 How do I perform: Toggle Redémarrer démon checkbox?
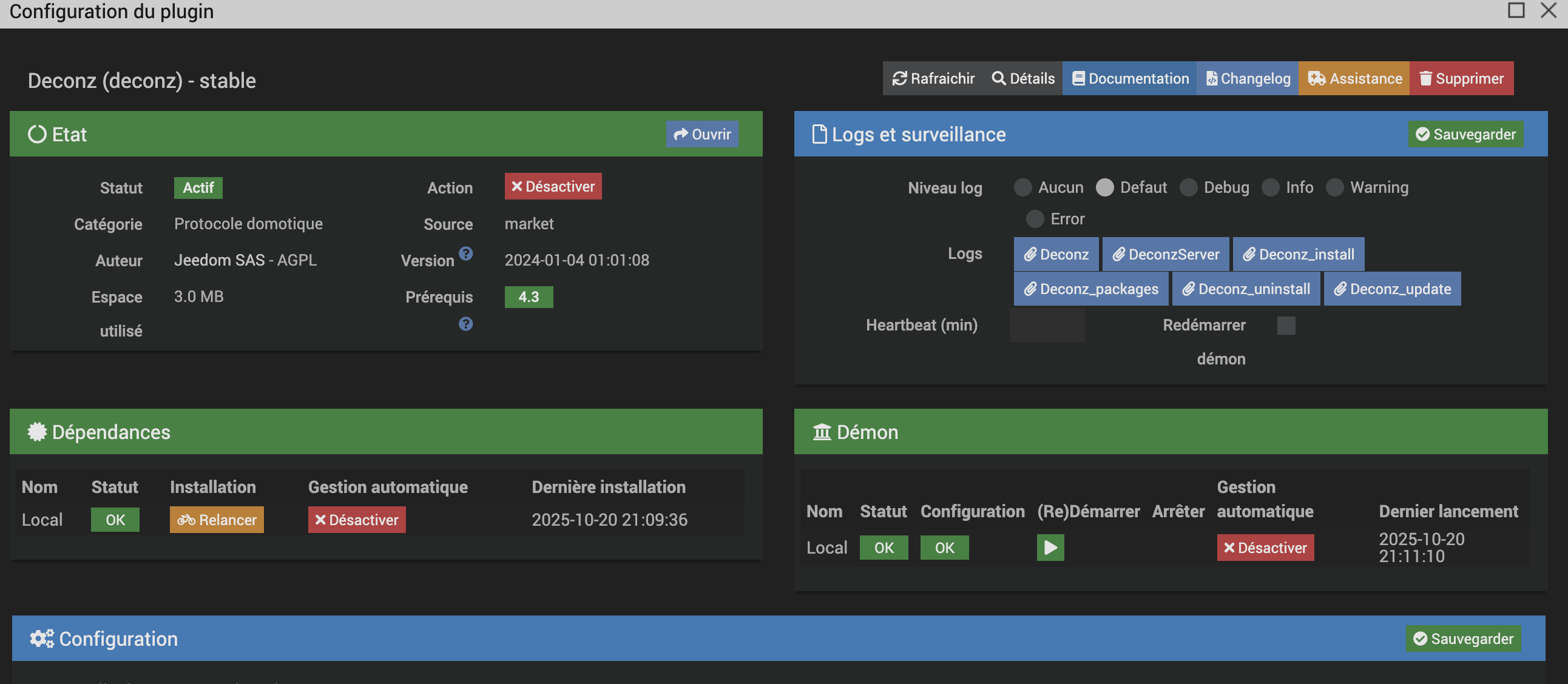click(1286, 325)
